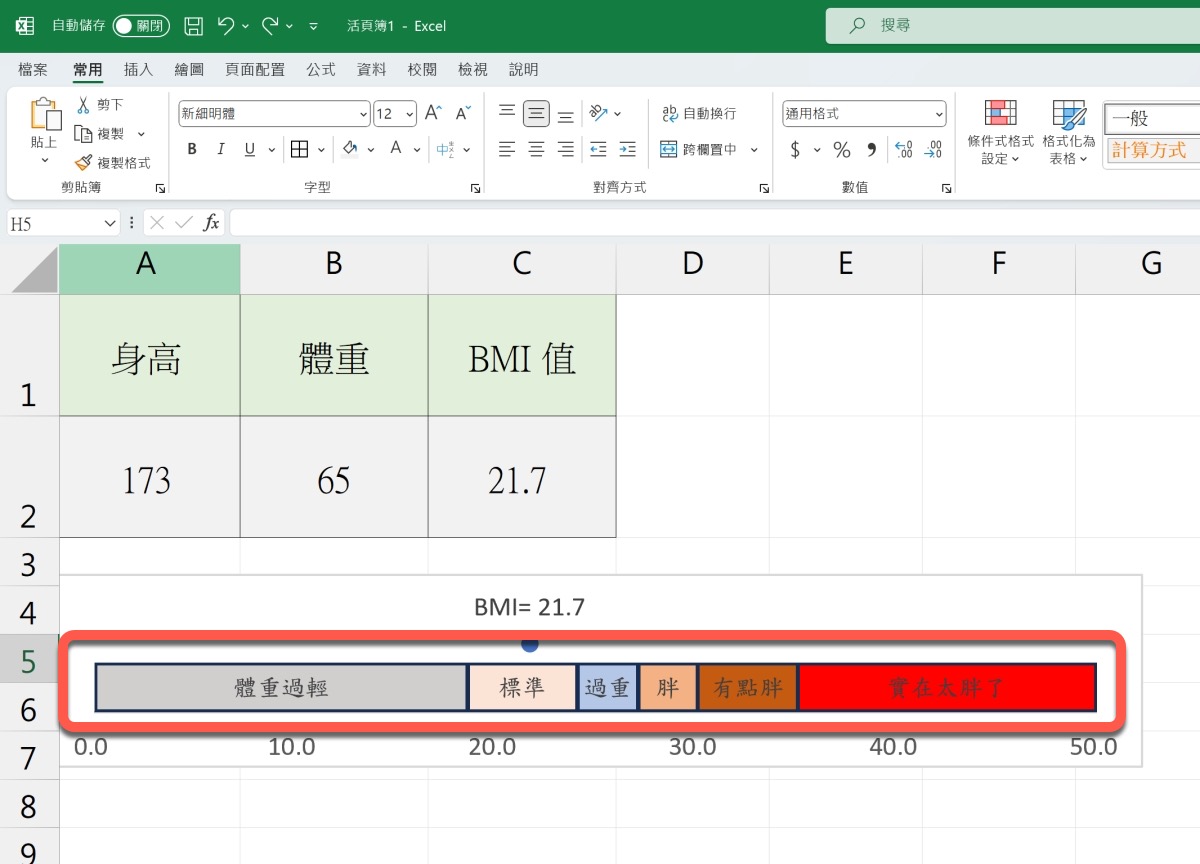Screen dimensions: 1200x864
Task: Click the Cut scissors icon
Action: pyautogui.click(x=83, y=105)
